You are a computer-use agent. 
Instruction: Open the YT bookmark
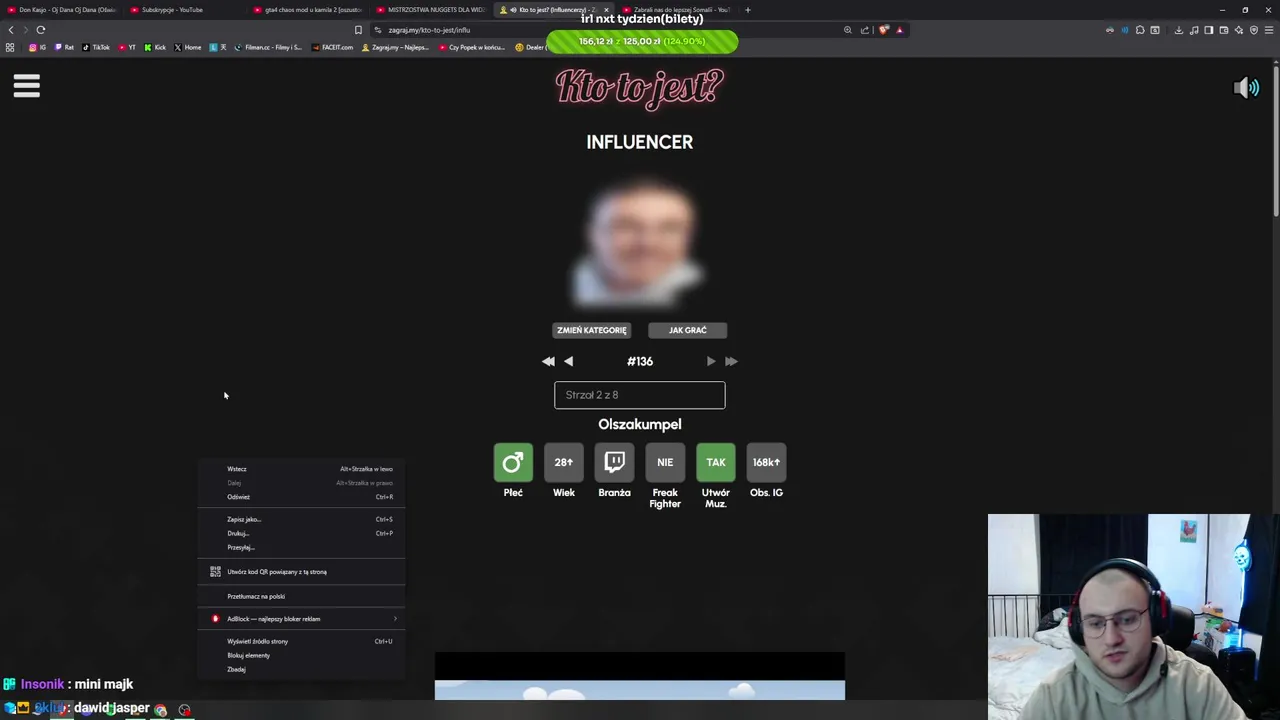[127, 47]
